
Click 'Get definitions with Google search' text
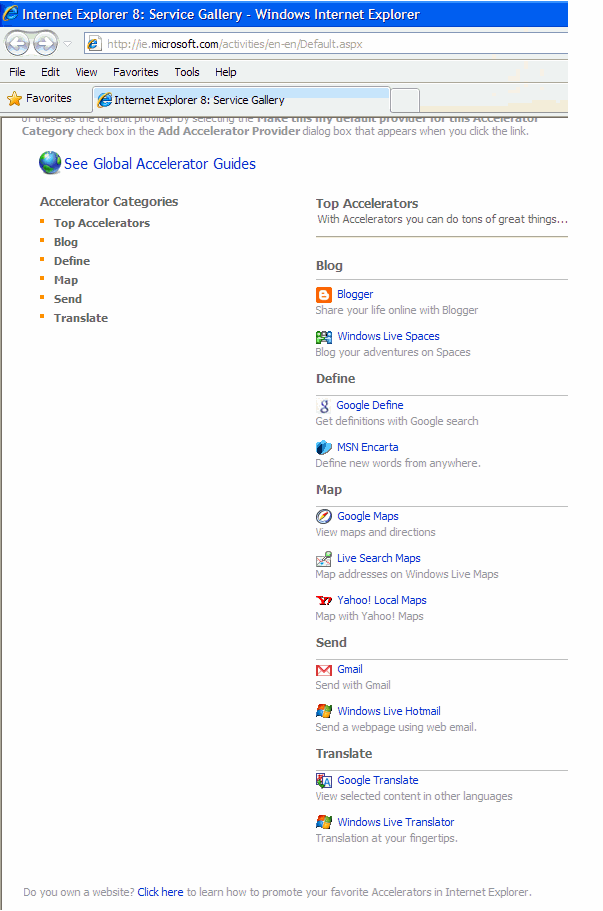click(x=397, y=421)
